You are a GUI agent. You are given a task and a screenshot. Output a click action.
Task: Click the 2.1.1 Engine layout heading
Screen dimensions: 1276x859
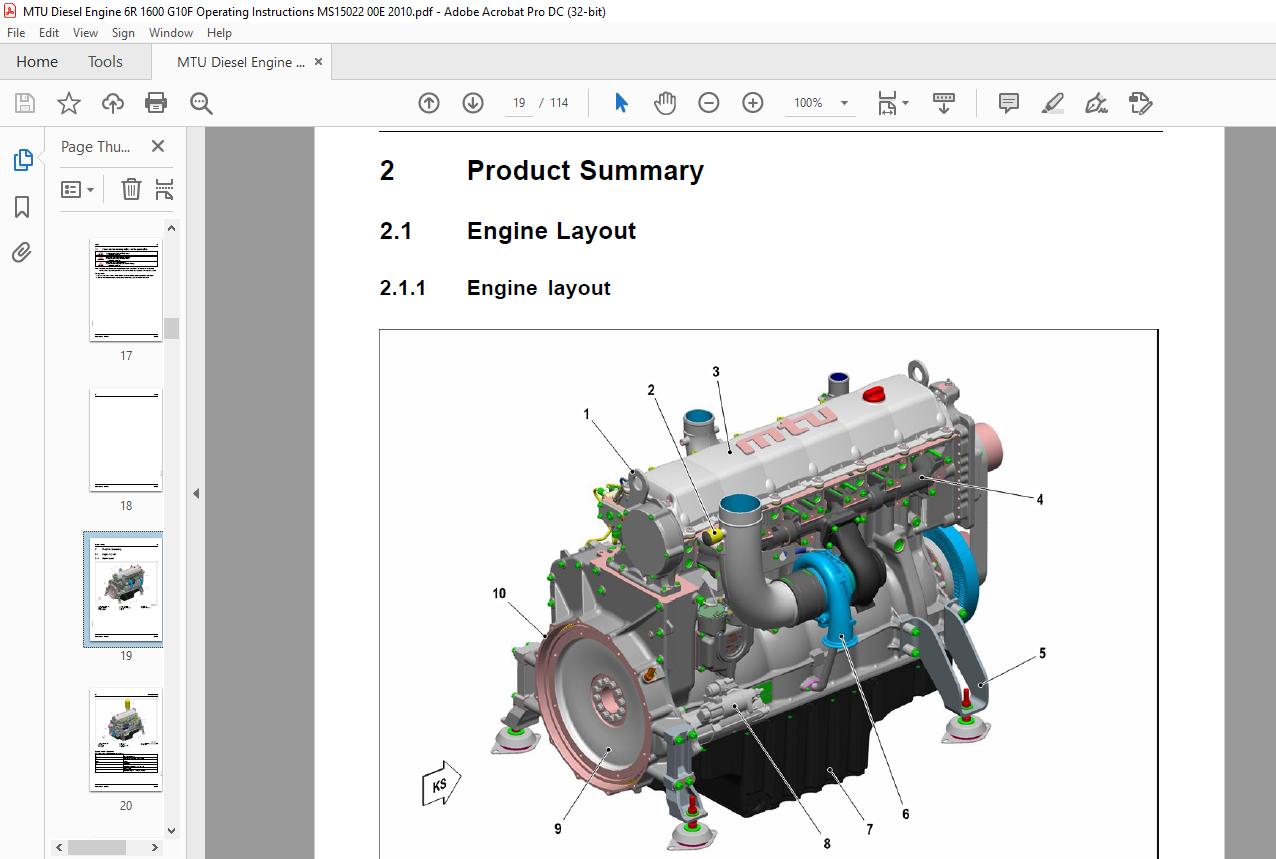[538, 288]
